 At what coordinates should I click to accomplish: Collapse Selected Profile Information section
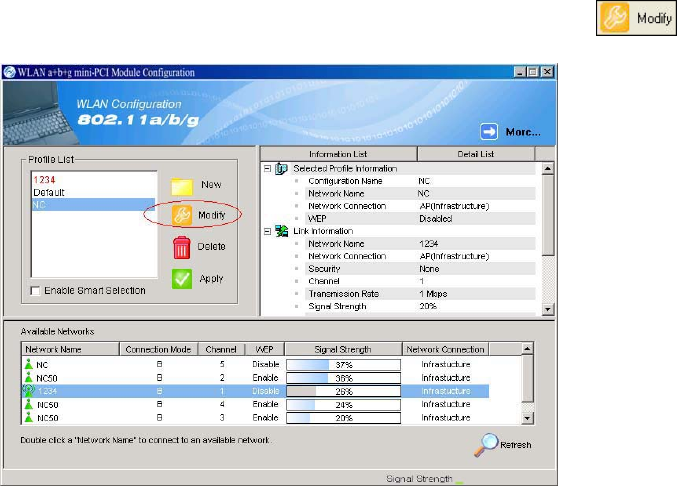(x=267, y=169)
